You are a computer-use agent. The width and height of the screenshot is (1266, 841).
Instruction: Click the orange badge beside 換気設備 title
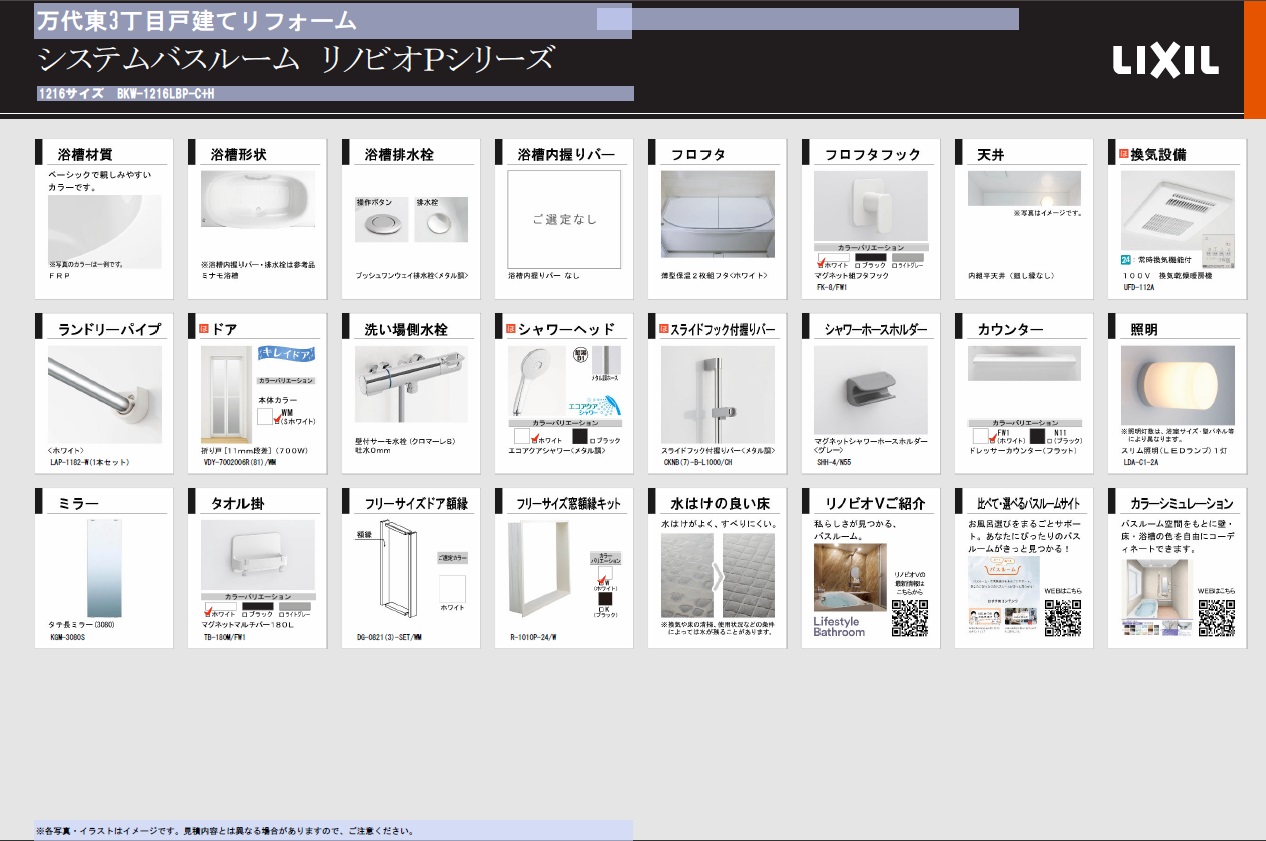[x=1123, y=154]
